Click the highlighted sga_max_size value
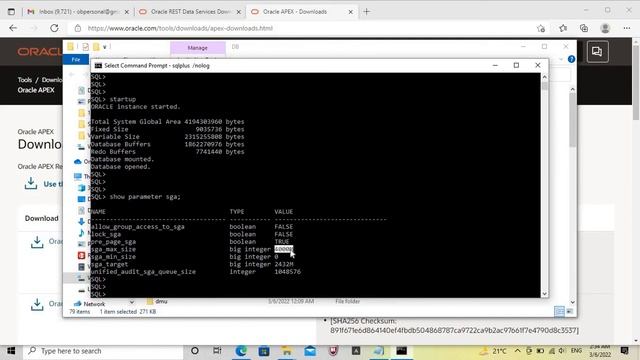 [283, 249]
